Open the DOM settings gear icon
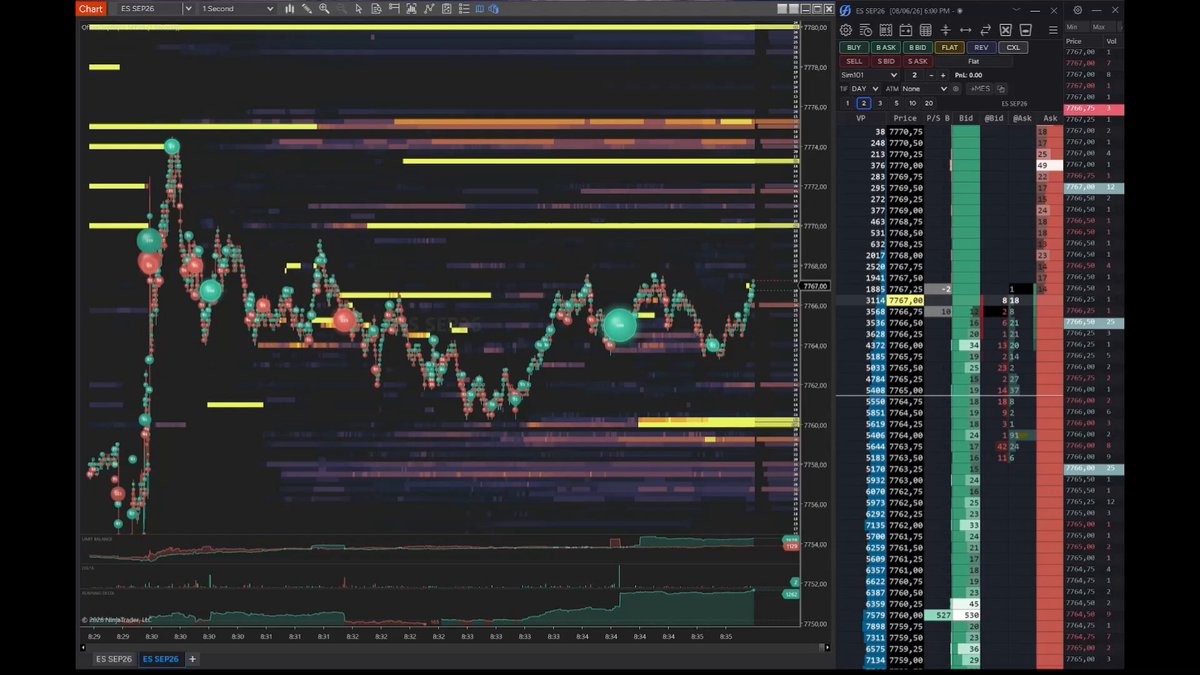Viewport: 1200px width, 675px height. point(846,30)
